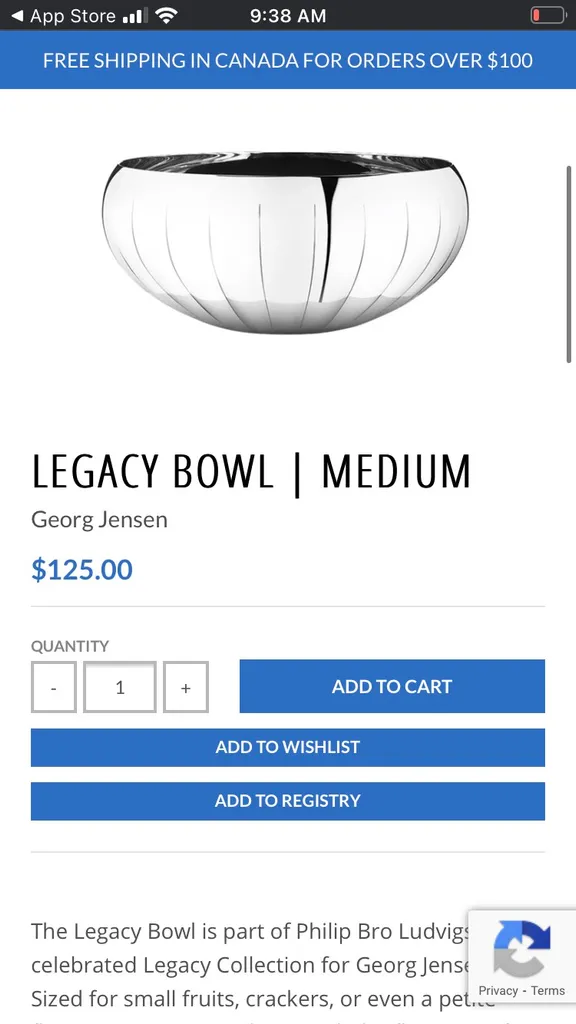Add the bowl to cart
Screen dimensions: 576x1024
(392, 687)
